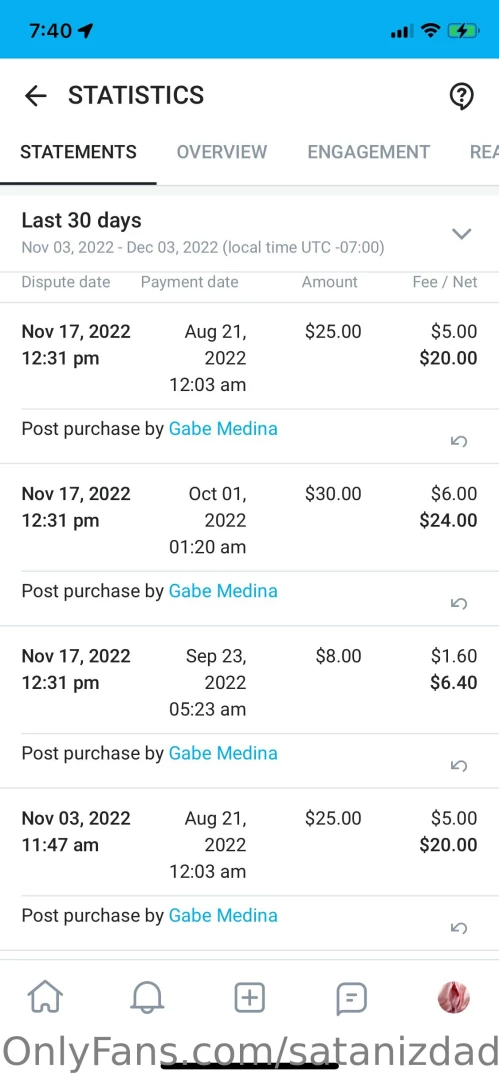Tap the undo arrow icon under the Nov 03 dispute

[x=459, y=928]
